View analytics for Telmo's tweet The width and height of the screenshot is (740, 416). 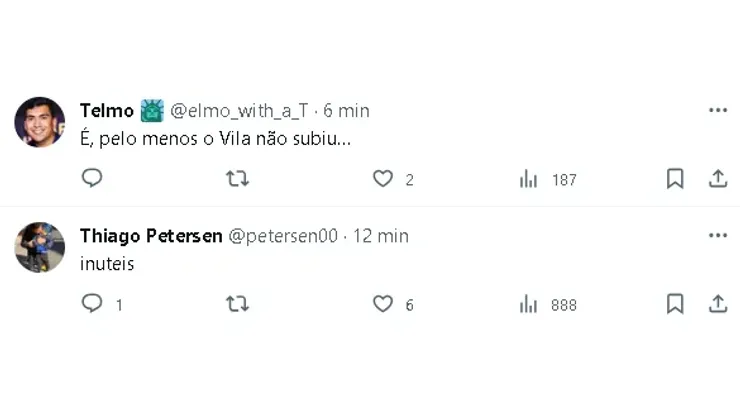click(x=529, y=179)
